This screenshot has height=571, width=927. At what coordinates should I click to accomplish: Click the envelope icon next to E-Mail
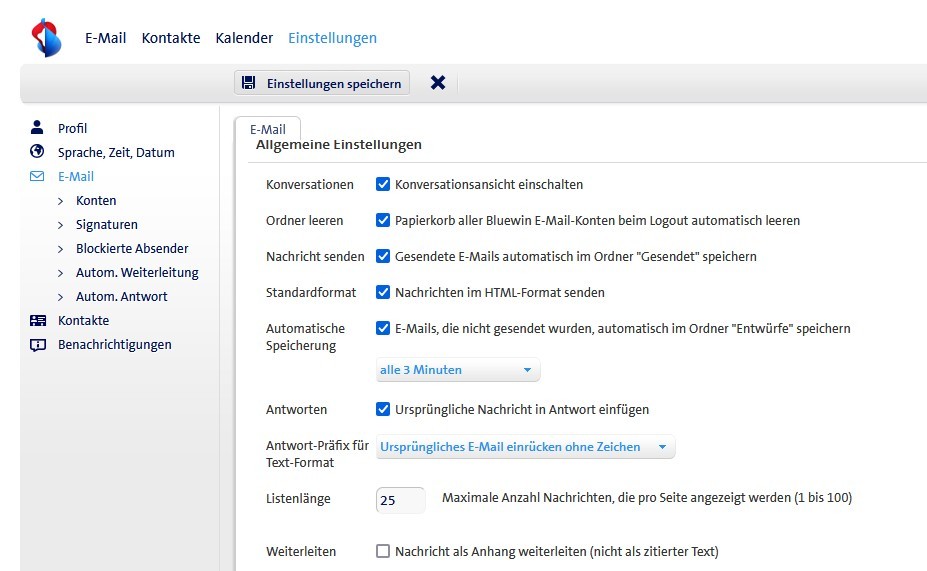[38, 176]
